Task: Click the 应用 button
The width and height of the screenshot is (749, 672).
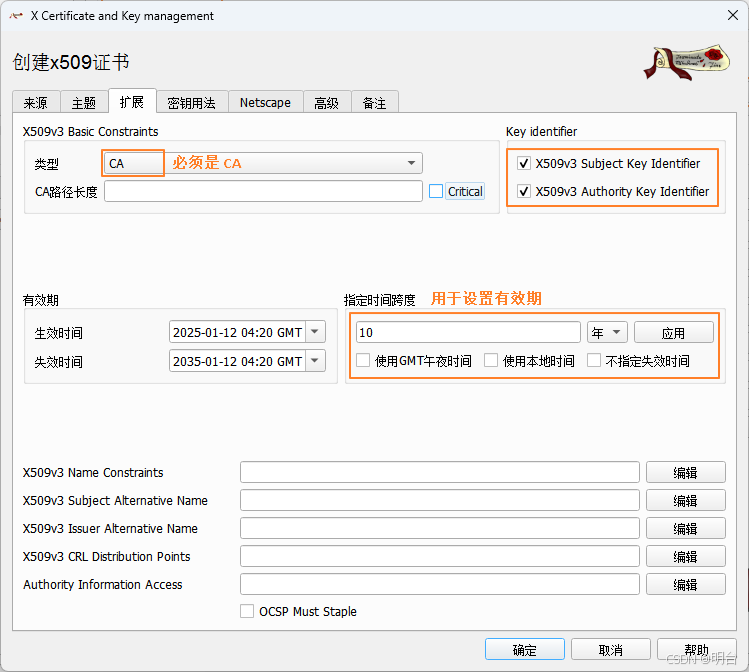Action: [x=674, y=332]
